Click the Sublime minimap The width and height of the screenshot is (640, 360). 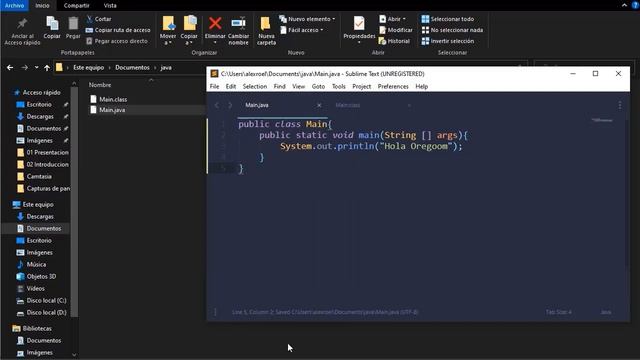(x=602, y=120)
